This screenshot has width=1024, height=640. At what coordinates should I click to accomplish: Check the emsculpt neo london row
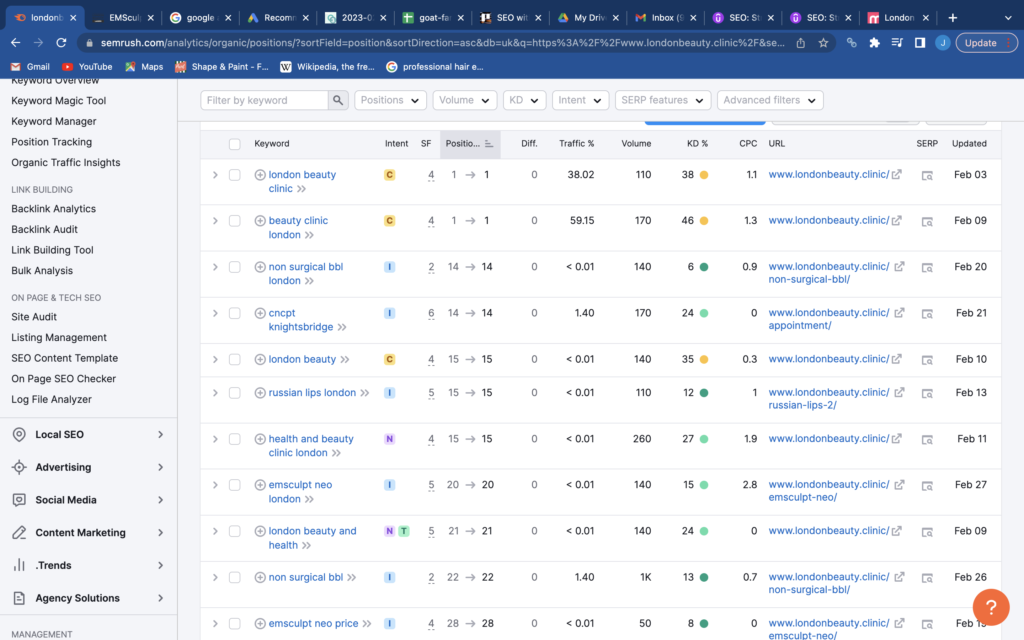[234, 485]
